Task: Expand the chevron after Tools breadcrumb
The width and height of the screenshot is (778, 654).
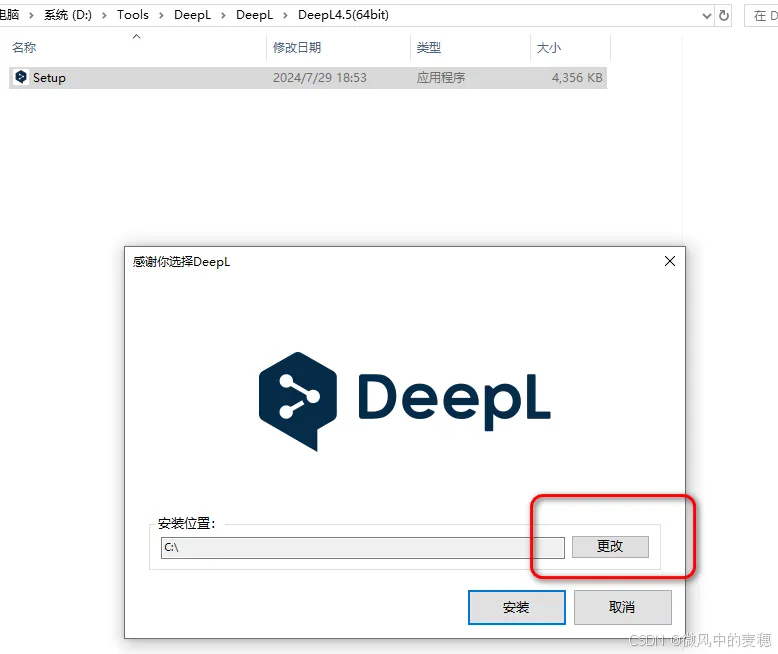Action: [161, 15]
